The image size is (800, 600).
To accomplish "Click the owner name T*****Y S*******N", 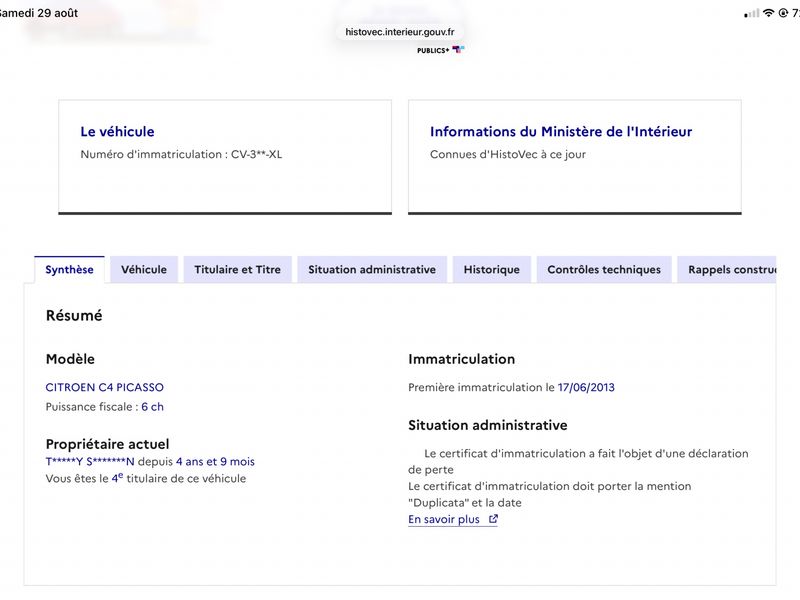I will (x=90, y=462).
